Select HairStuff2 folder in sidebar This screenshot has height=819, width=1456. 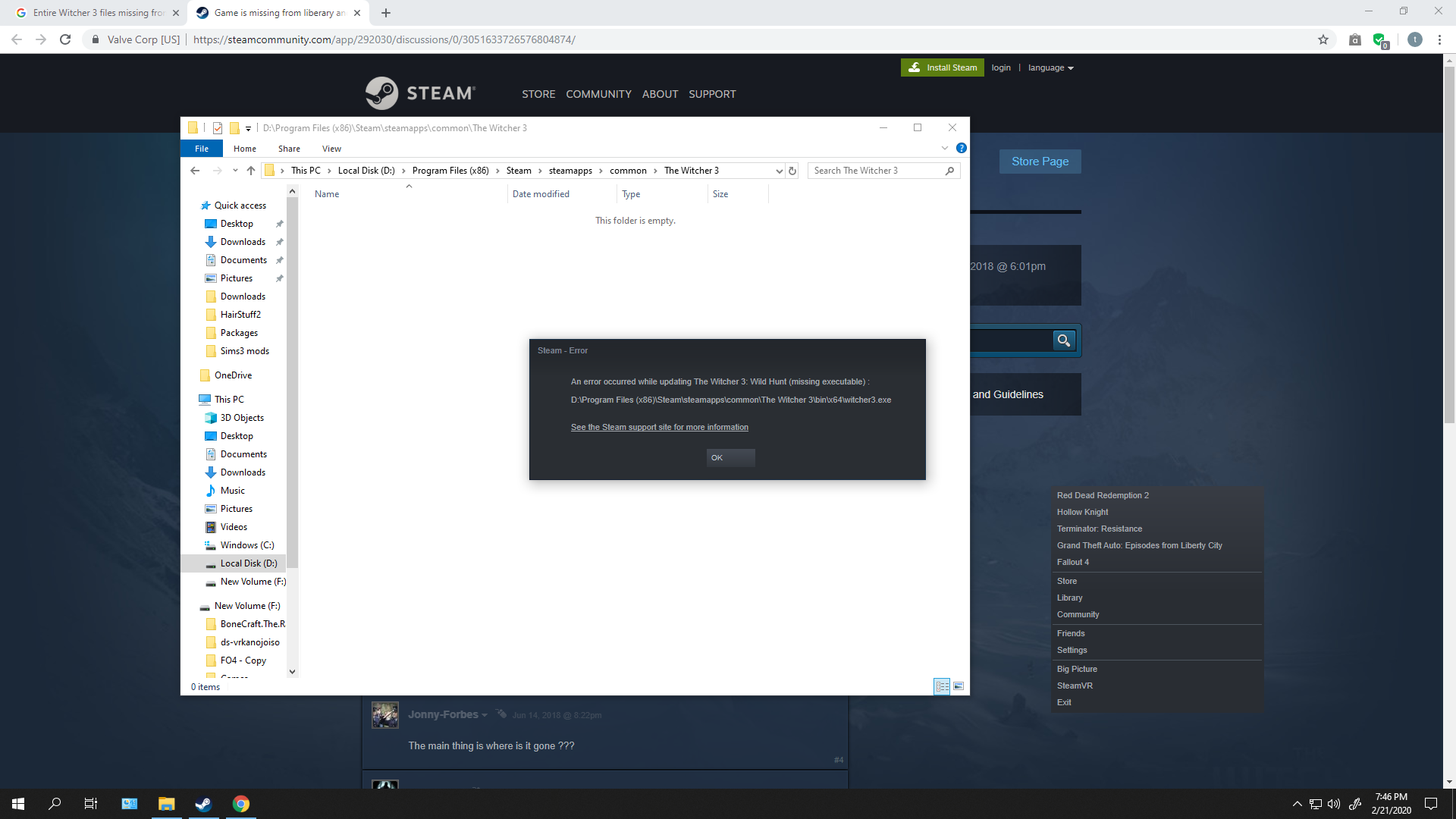[240, 315]
